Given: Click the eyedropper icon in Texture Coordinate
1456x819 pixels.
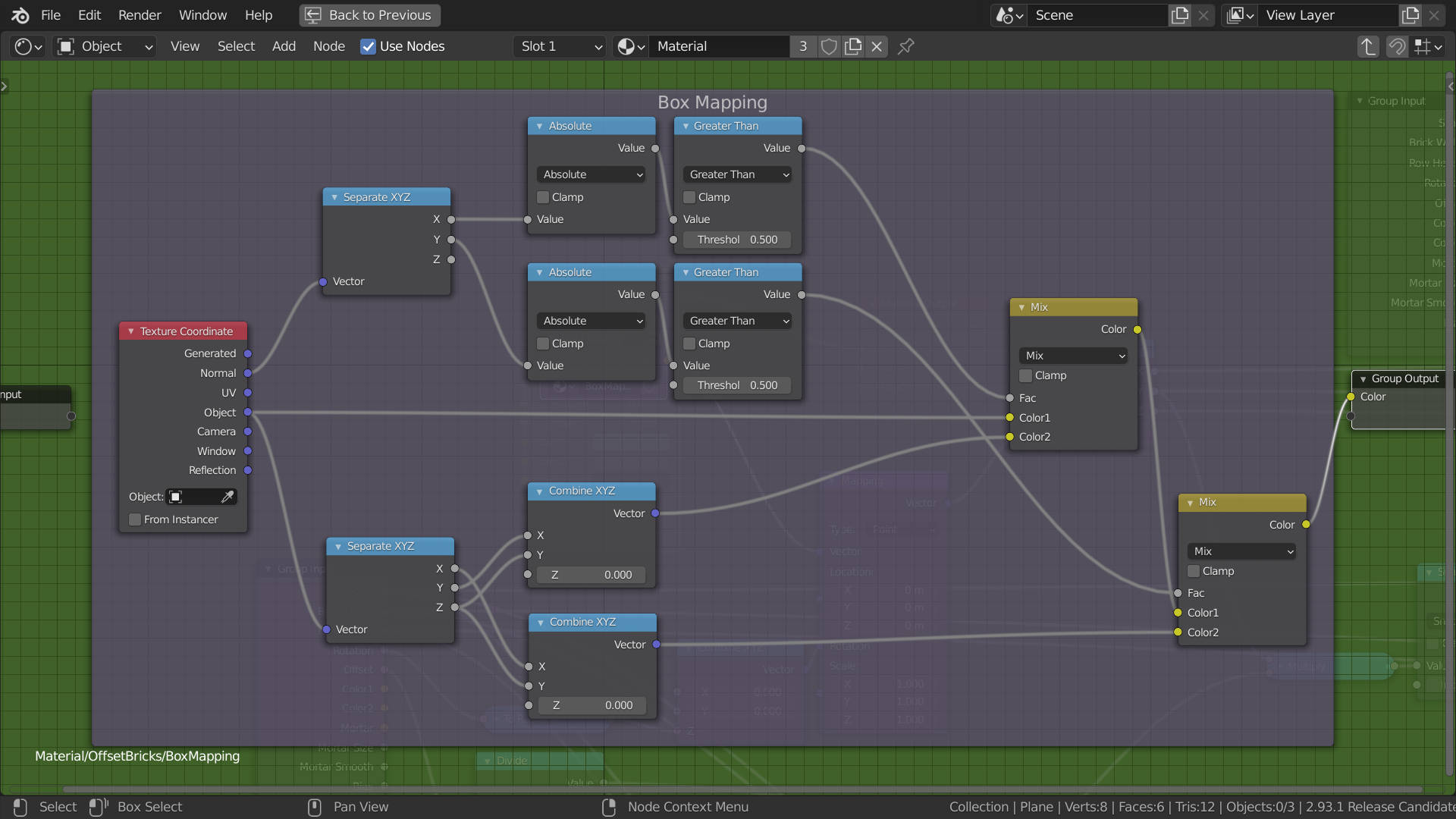Looking at the screenshot, I should tap(227, 497).
